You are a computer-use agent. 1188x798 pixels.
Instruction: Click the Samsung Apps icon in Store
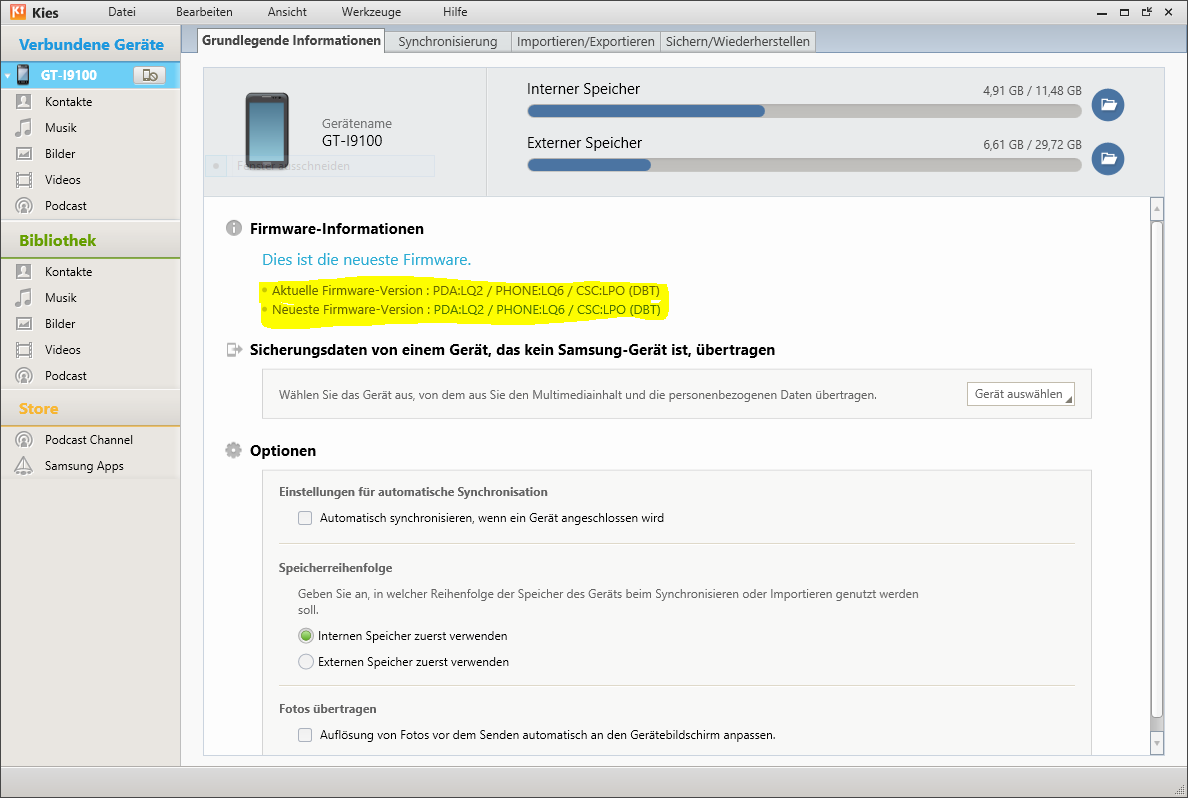point(24,465)
